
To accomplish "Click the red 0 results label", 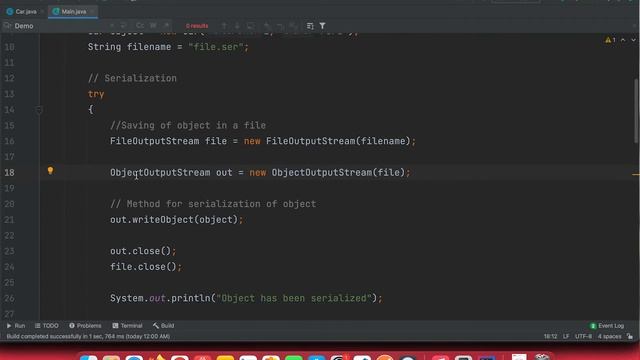I will 197,26.
